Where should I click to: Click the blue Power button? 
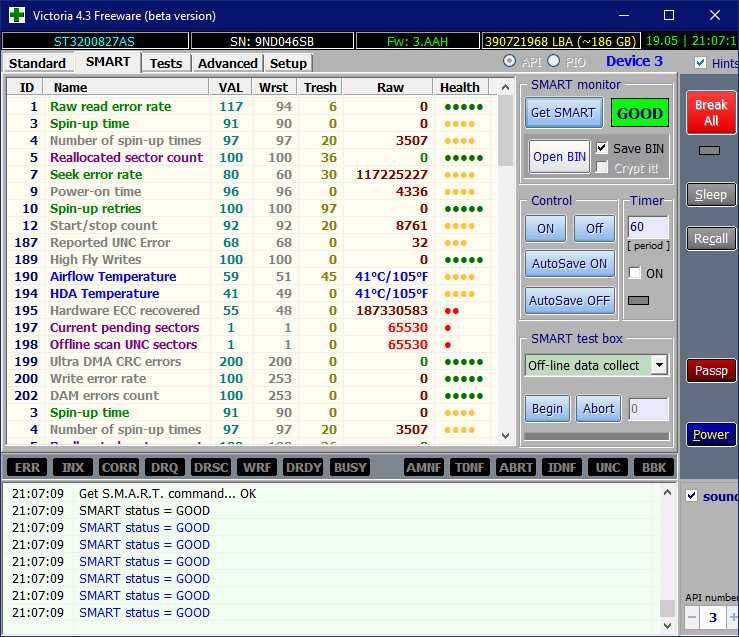pos(711,434)
